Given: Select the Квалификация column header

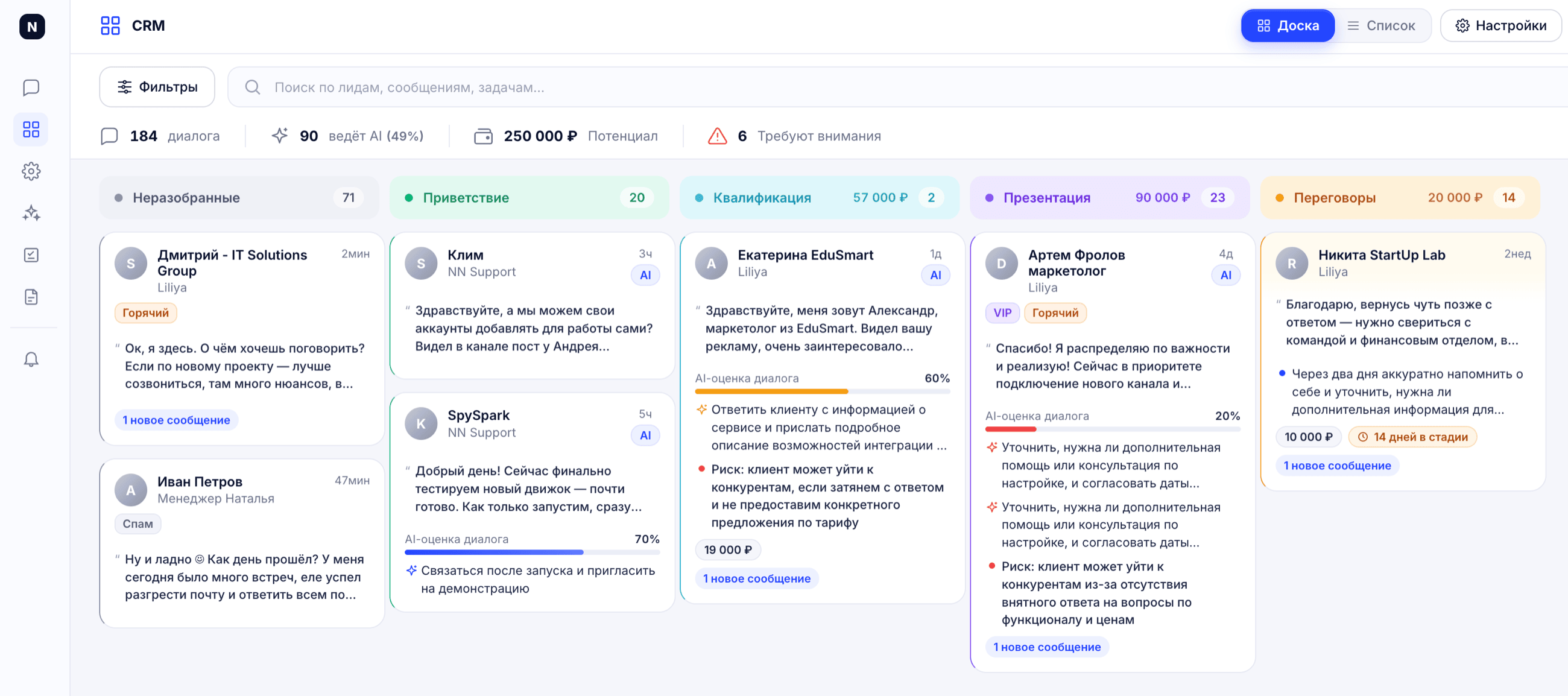Looking at the screenshot, I should click(820, 197).
